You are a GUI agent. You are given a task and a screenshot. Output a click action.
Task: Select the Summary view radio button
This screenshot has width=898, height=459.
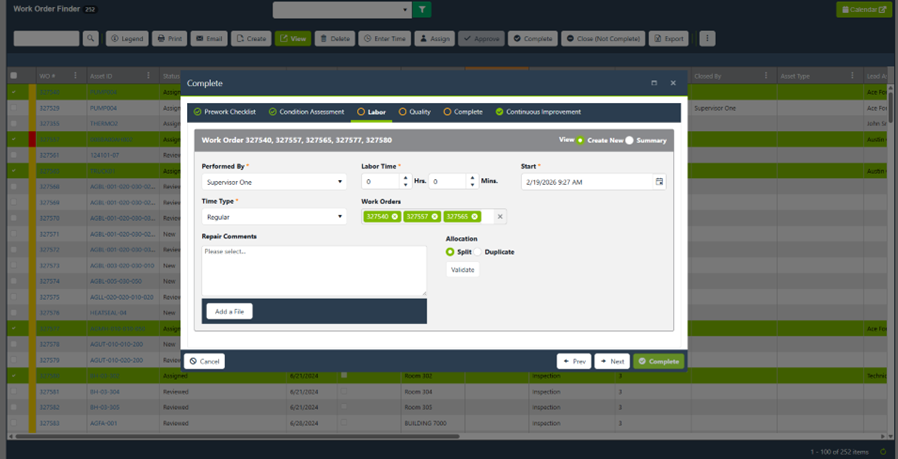click(x=630, y=141)
